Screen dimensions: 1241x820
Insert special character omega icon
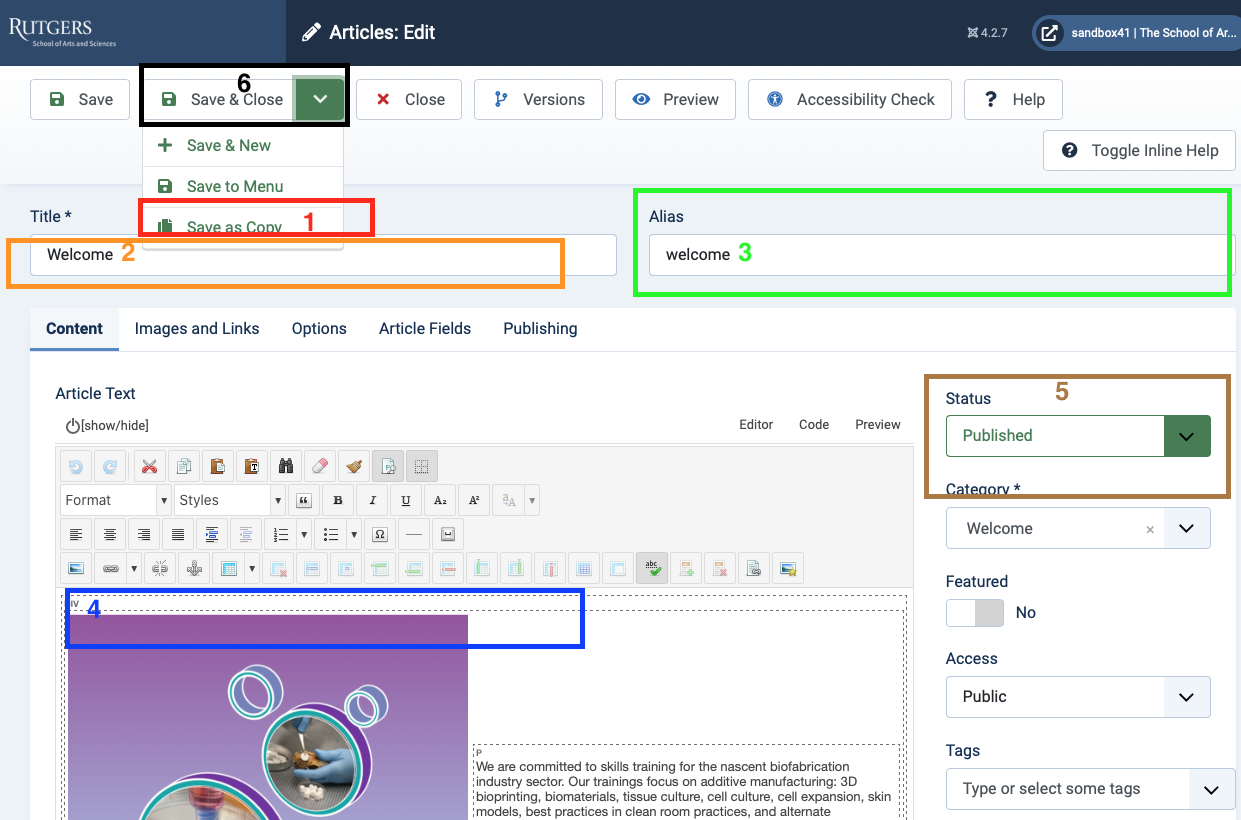click(380, 534)
